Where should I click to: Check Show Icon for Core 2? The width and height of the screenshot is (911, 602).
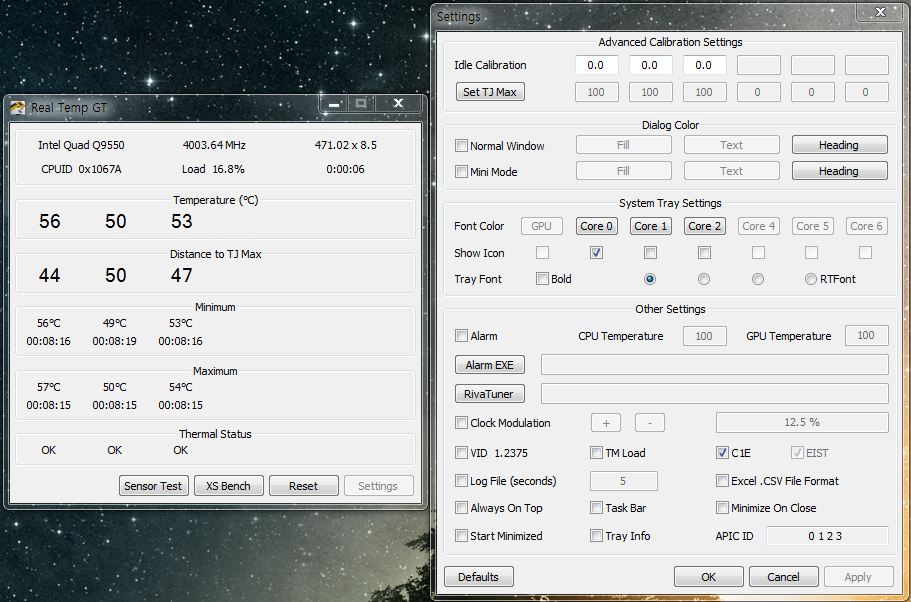coord(704,252)
